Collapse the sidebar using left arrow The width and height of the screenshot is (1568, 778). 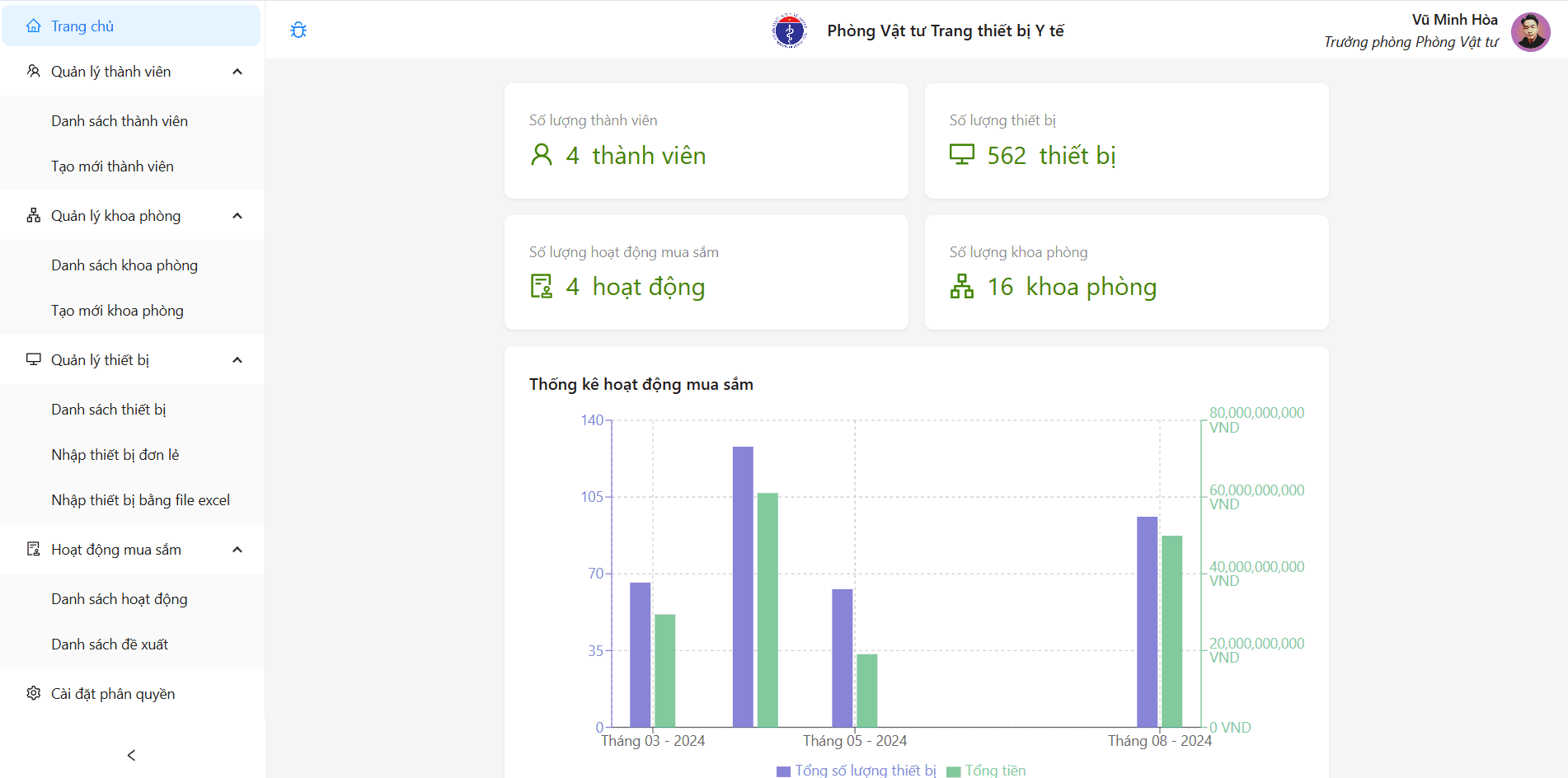(x=132, y=755)
